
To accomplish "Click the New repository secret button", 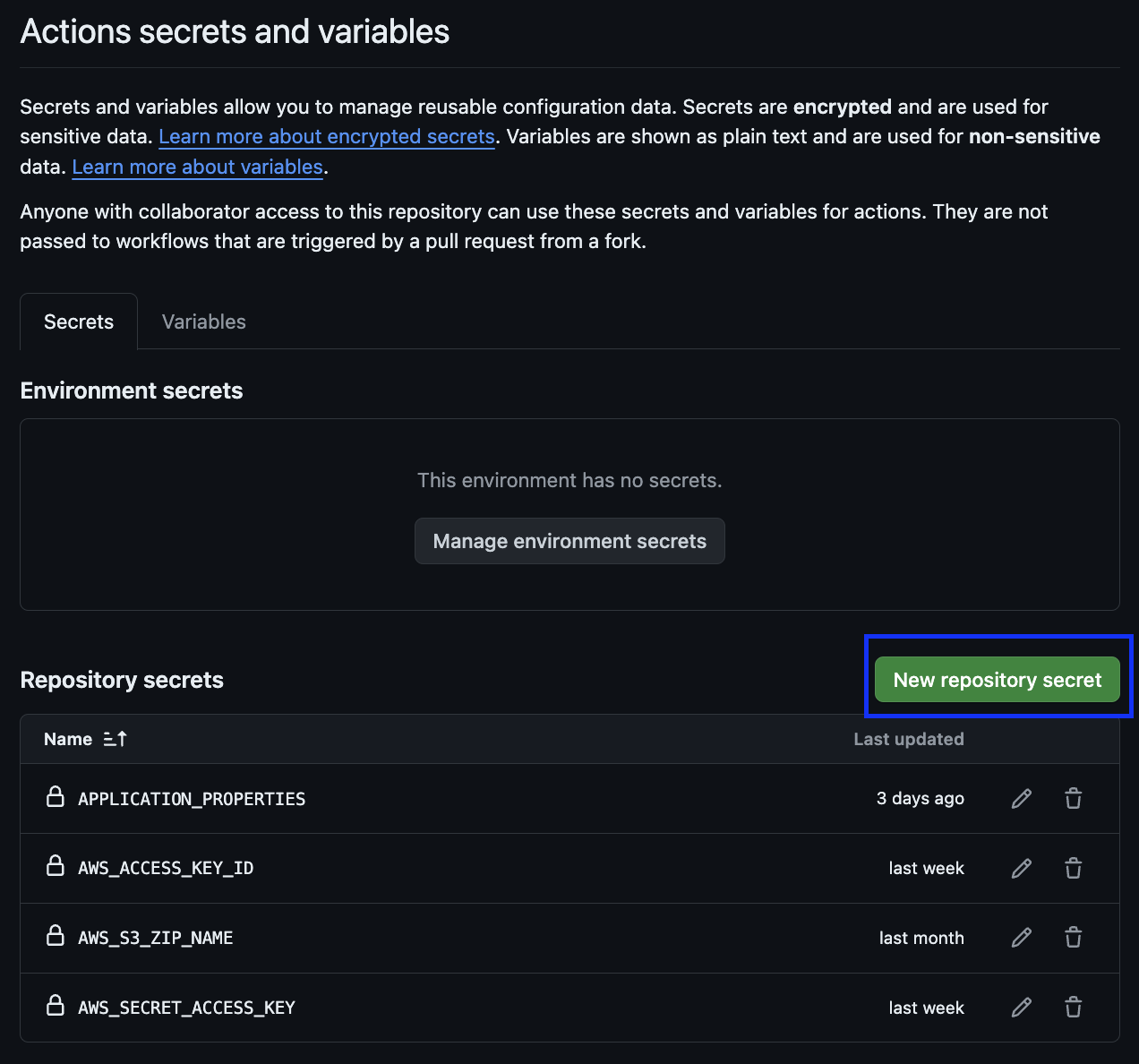I will coord(997,680).
